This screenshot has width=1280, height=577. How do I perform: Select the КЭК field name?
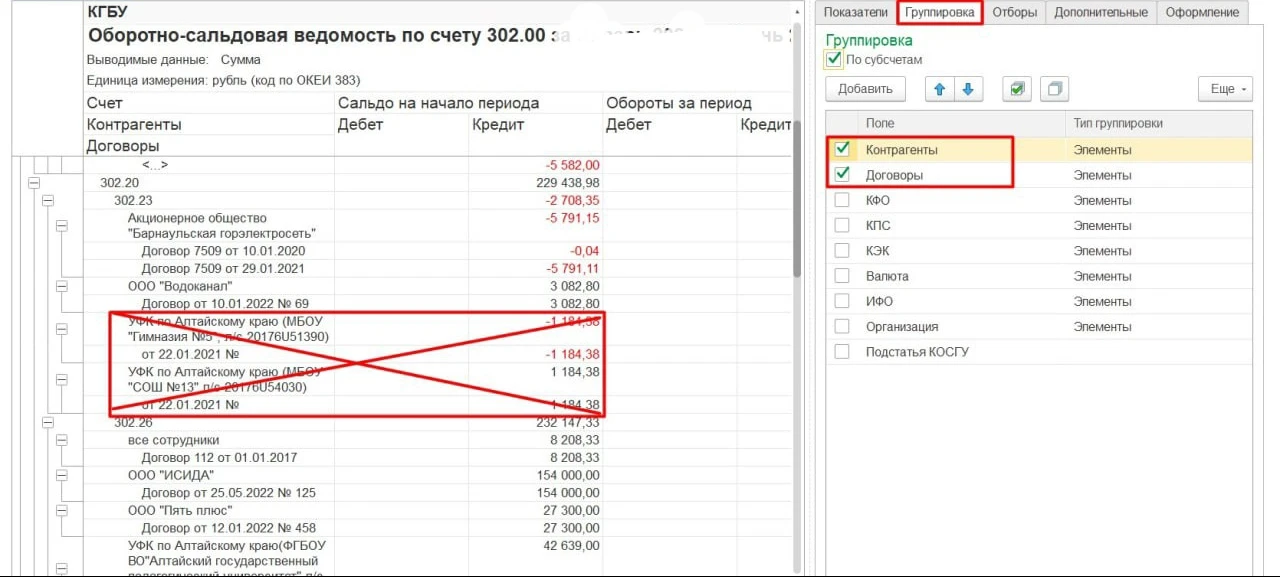877,251
